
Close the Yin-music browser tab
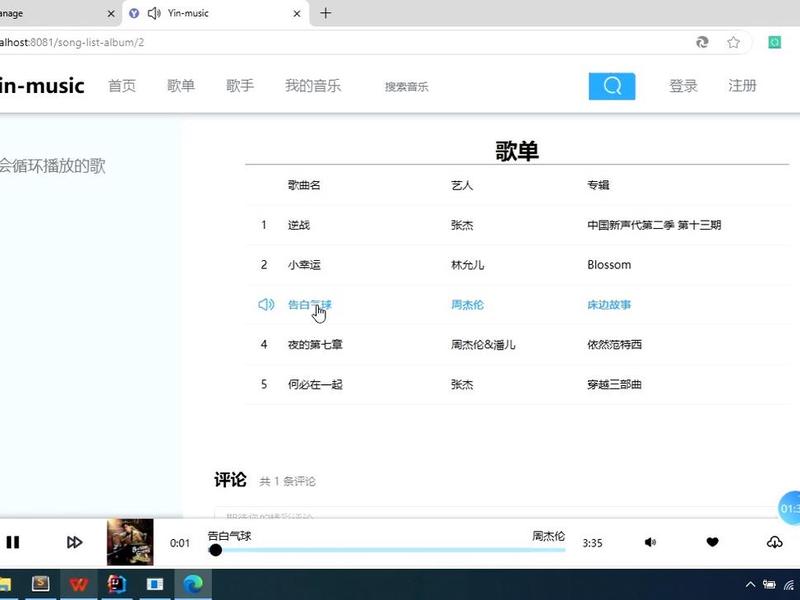[x=297, y=14]
